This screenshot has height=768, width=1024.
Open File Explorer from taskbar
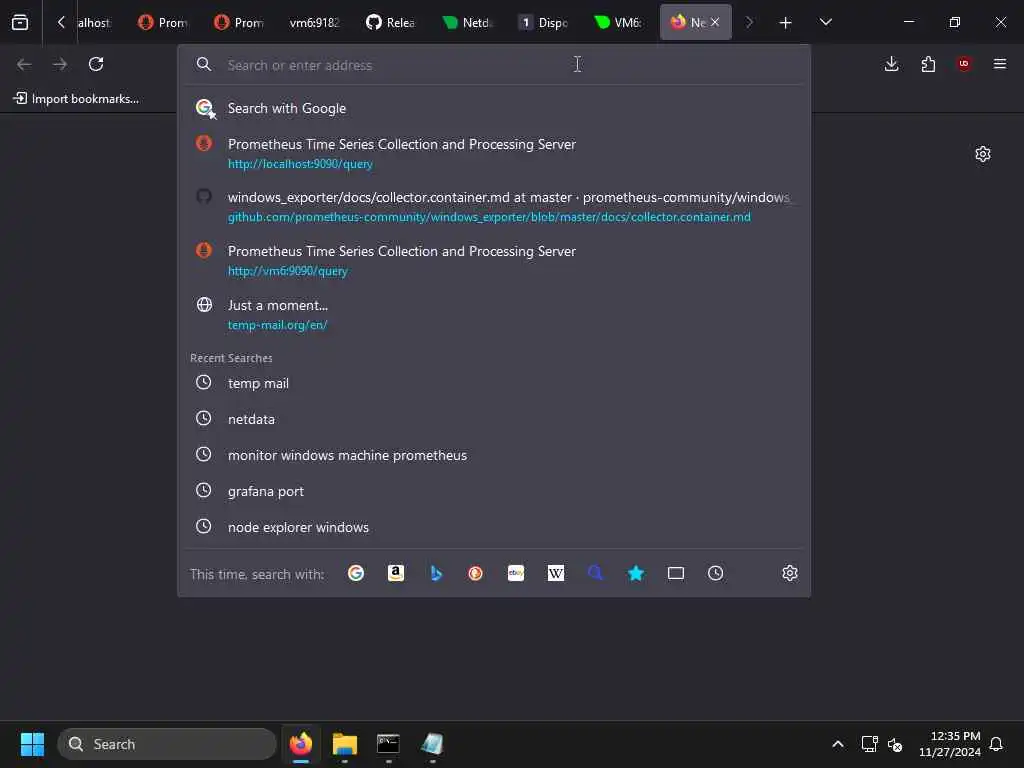(345, 744)
